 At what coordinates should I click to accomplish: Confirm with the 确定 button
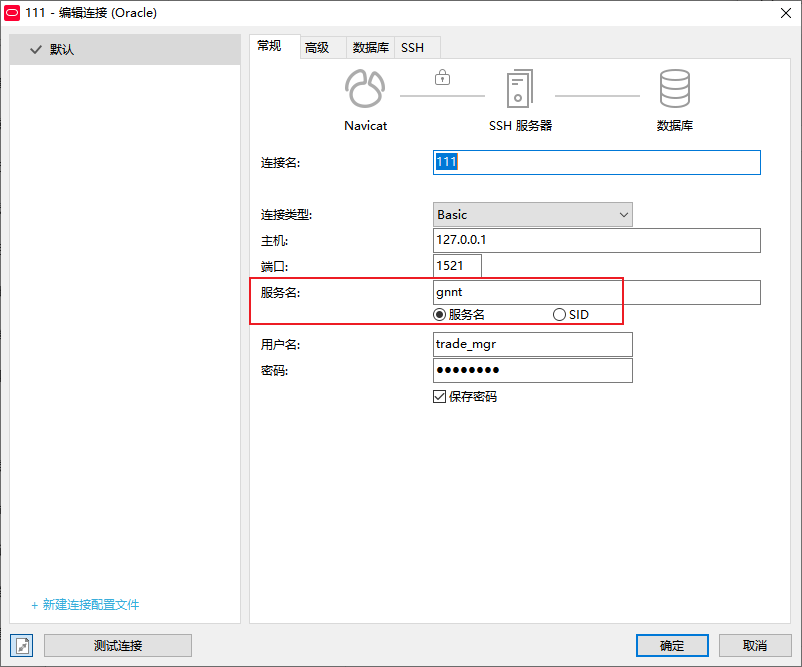tap(672, 646)
